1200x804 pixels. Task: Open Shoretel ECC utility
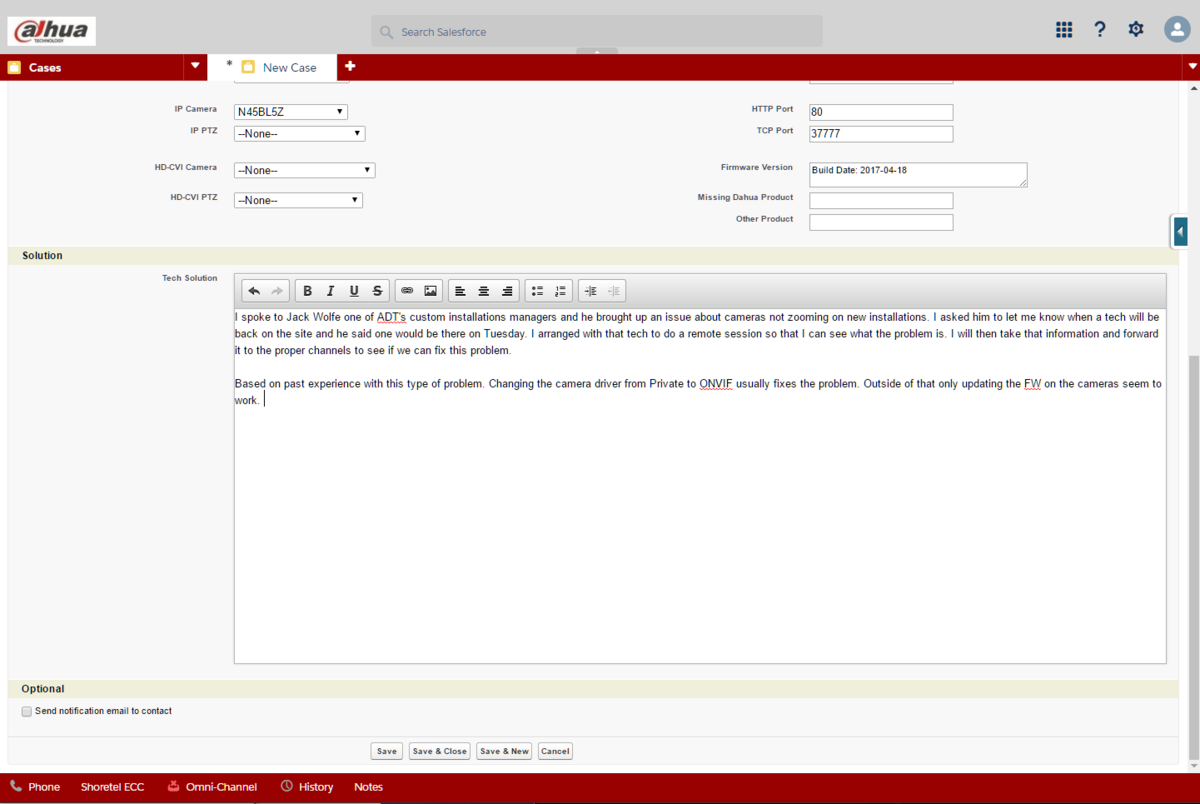tap(112, 787)
